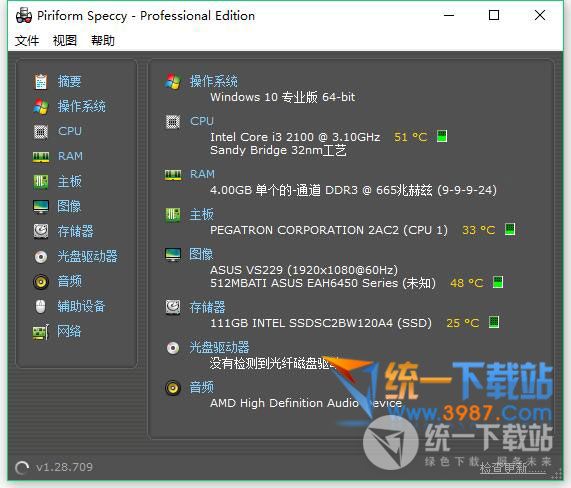Open the 文件 menu

[x=27, y=40]
